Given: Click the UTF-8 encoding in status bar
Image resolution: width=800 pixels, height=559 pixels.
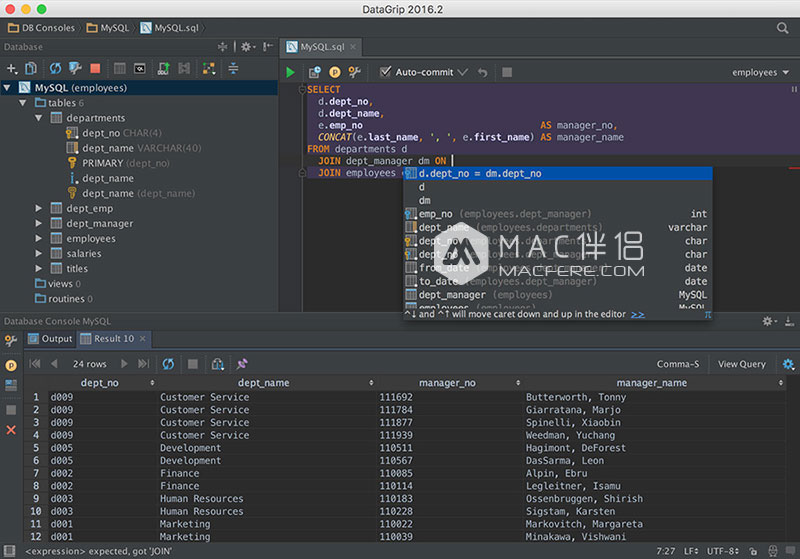Looking at the screenshot, I should pos(722,551).
